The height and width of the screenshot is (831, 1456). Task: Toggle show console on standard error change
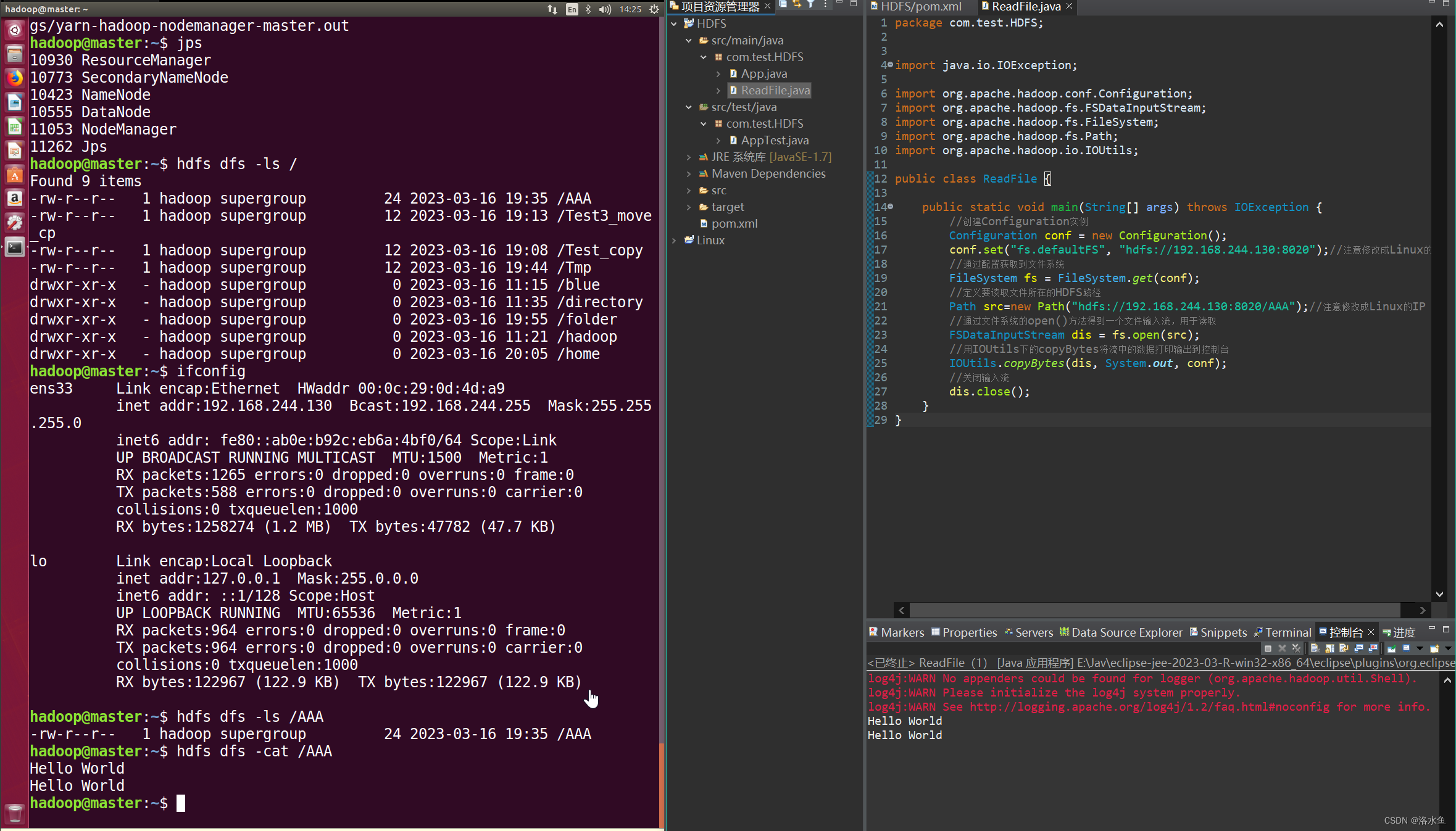click(1373, 648)
